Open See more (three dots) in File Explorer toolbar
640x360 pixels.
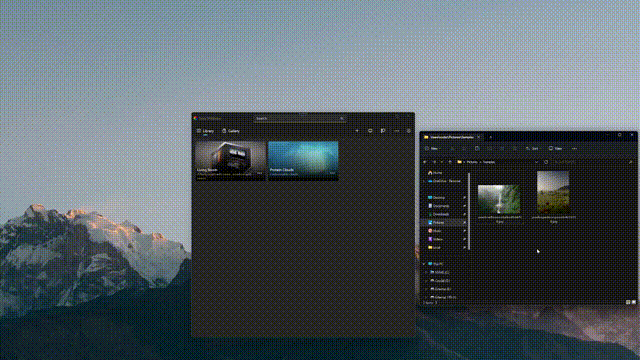(574, 149)
